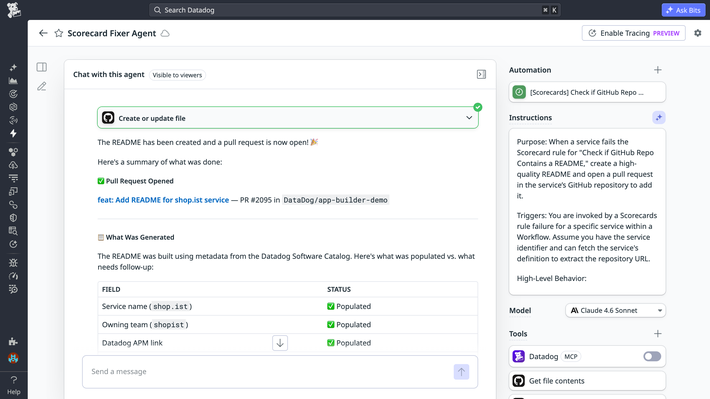Star the Scorecard Fixer Agent
This screenshot has height=399, width=710.
(x=59, y=33)
